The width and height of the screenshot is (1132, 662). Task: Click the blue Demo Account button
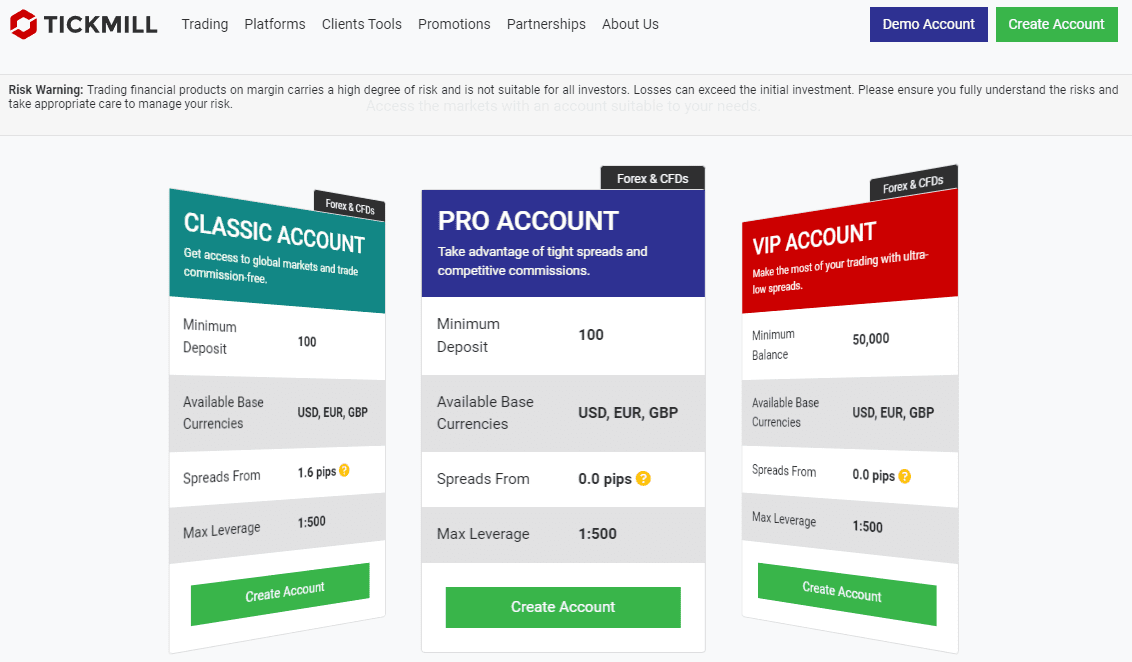point(928,24)
